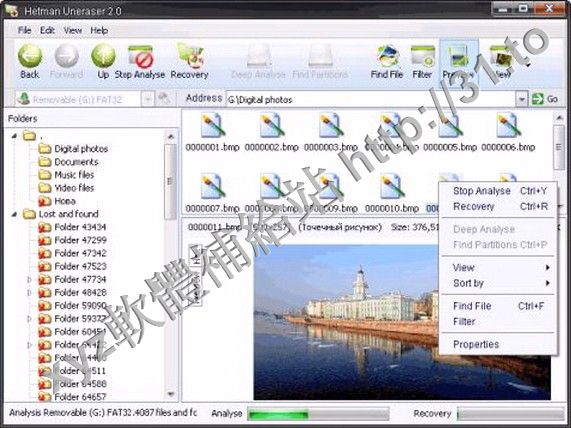Expand Folder 48428 tree node
Viewport: 571px width, 428px height.
tap(30, 293)
